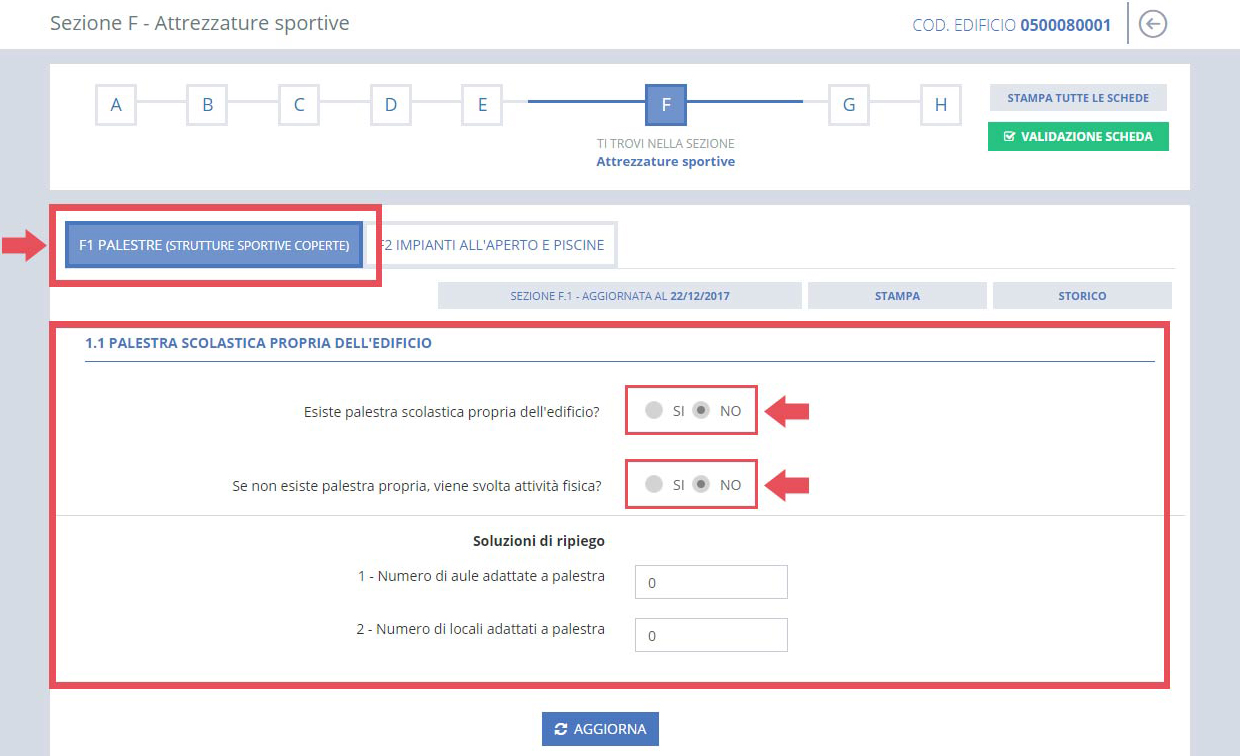Navigate to section G step
The height and width of the screenshot is (756, 1240).
848,104
